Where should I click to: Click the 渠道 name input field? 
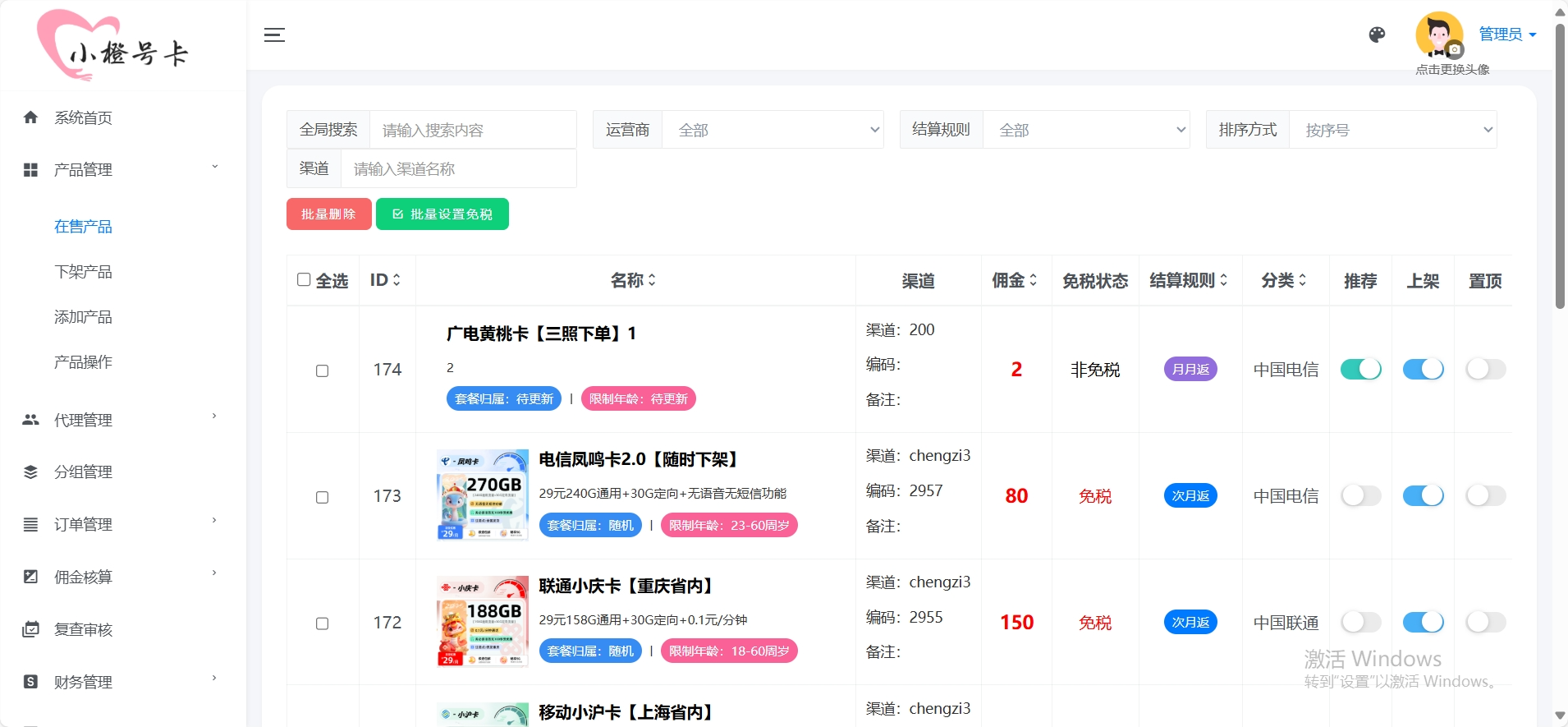(458, 168)
